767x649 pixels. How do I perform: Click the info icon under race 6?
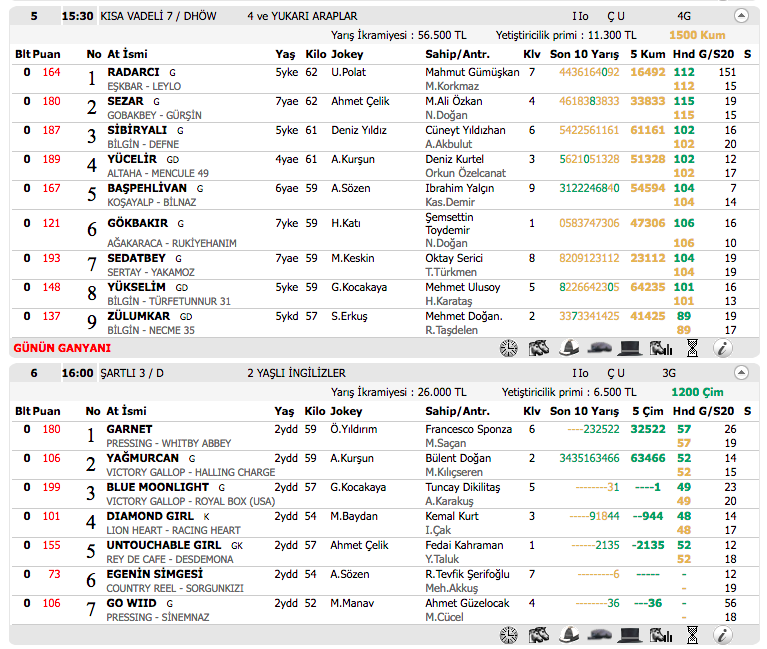[723, 635]
